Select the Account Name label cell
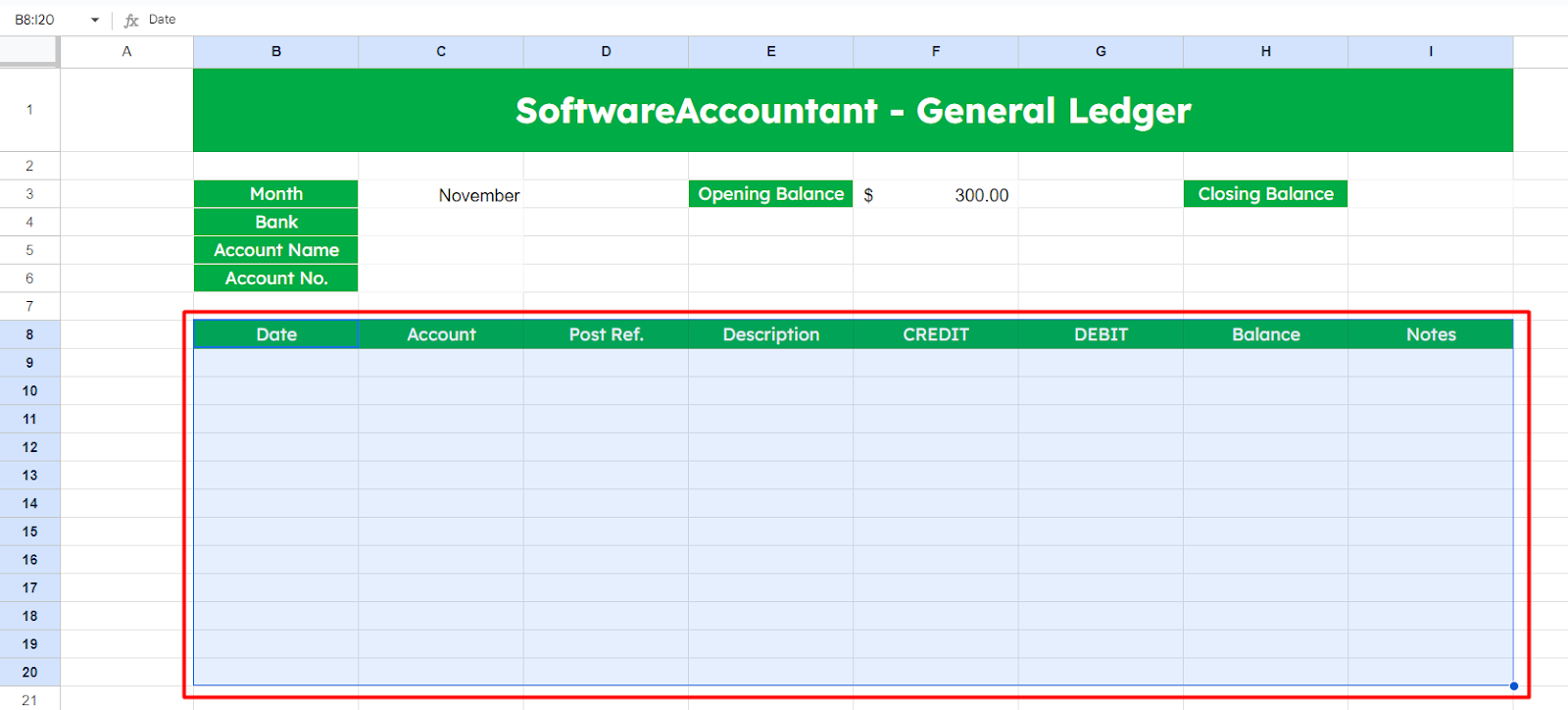This screenshot has width=1568, height=710. (276, 250)
